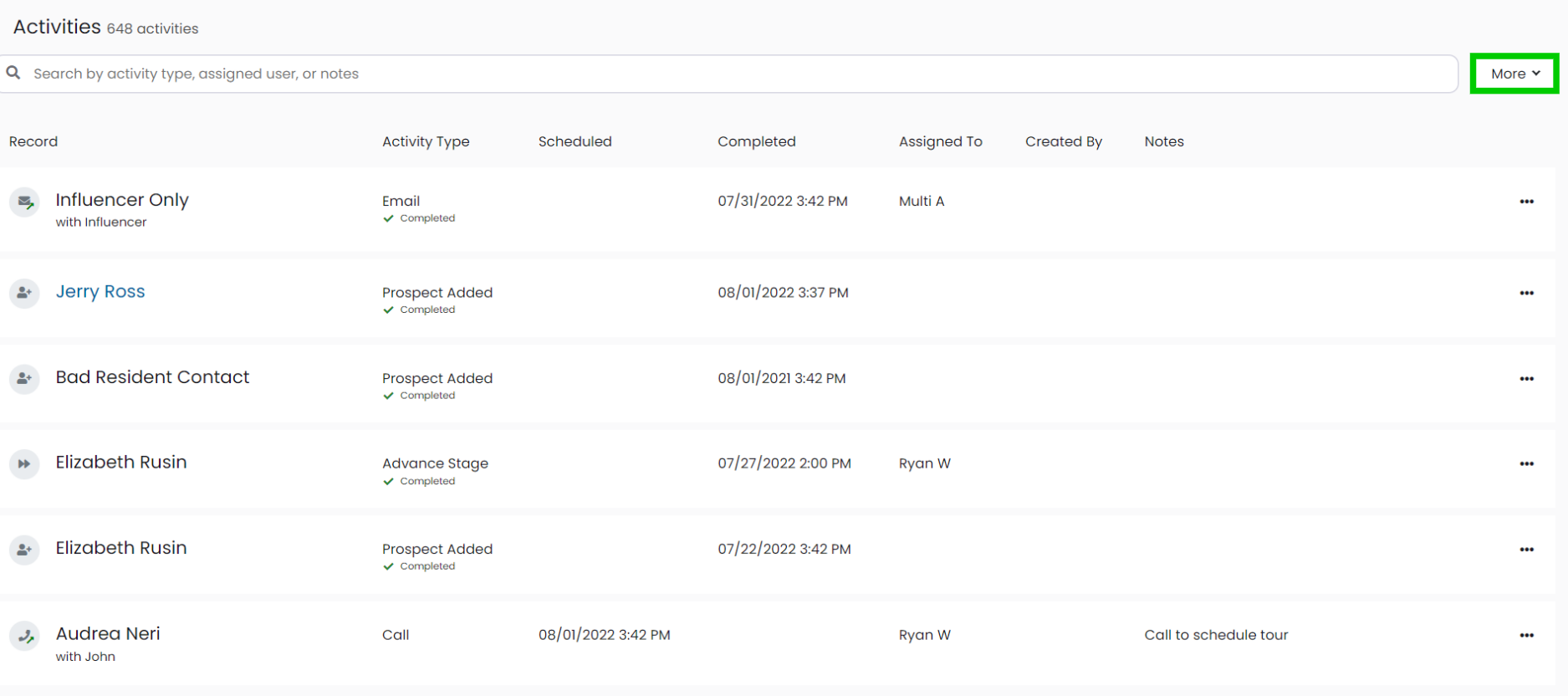Click prospect icon beside Bad Resident Contact
The width and height of the screenshot is (1568, 696).
25,379
